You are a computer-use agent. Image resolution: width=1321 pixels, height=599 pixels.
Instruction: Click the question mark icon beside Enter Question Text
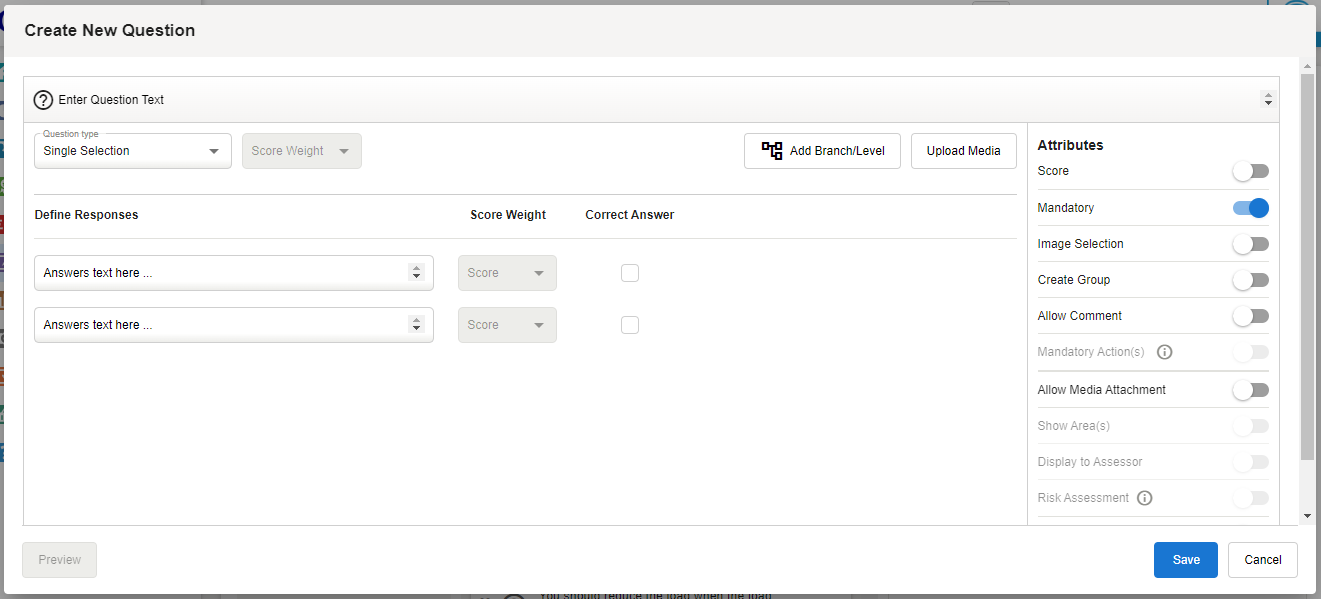(43, 100)
